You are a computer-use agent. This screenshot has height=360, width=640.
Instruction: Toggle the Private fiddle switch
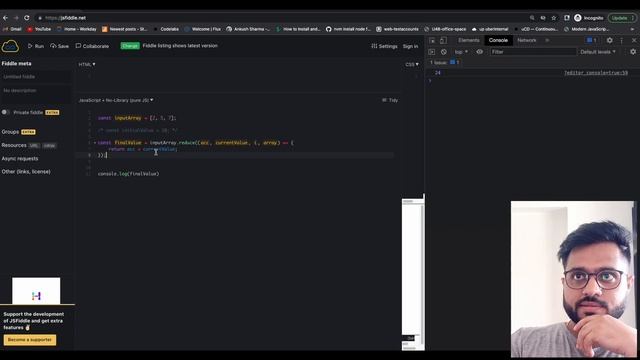5,112
